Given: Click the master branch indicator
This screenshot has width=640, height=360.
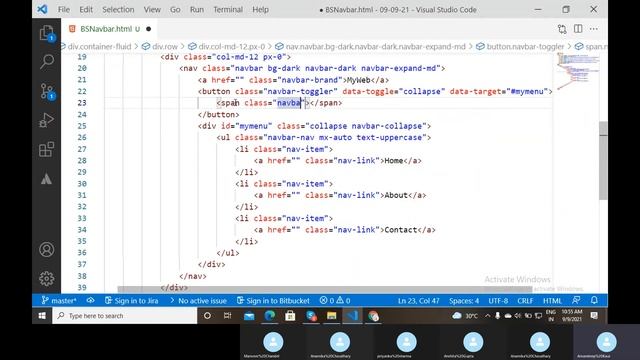Looking at the screenshot, I should click(x=59, y=301).
